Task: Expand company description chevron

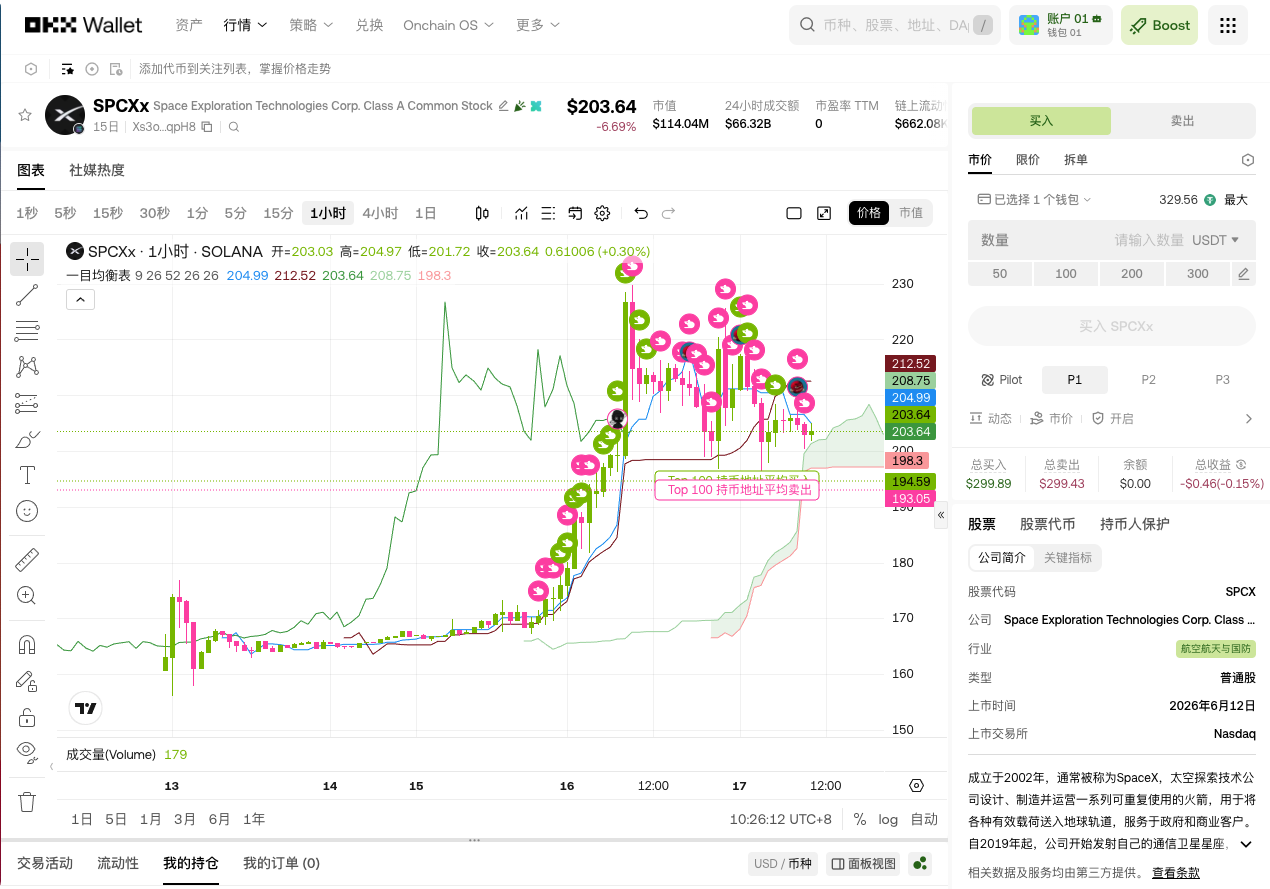Action: tap(1246, 845)
